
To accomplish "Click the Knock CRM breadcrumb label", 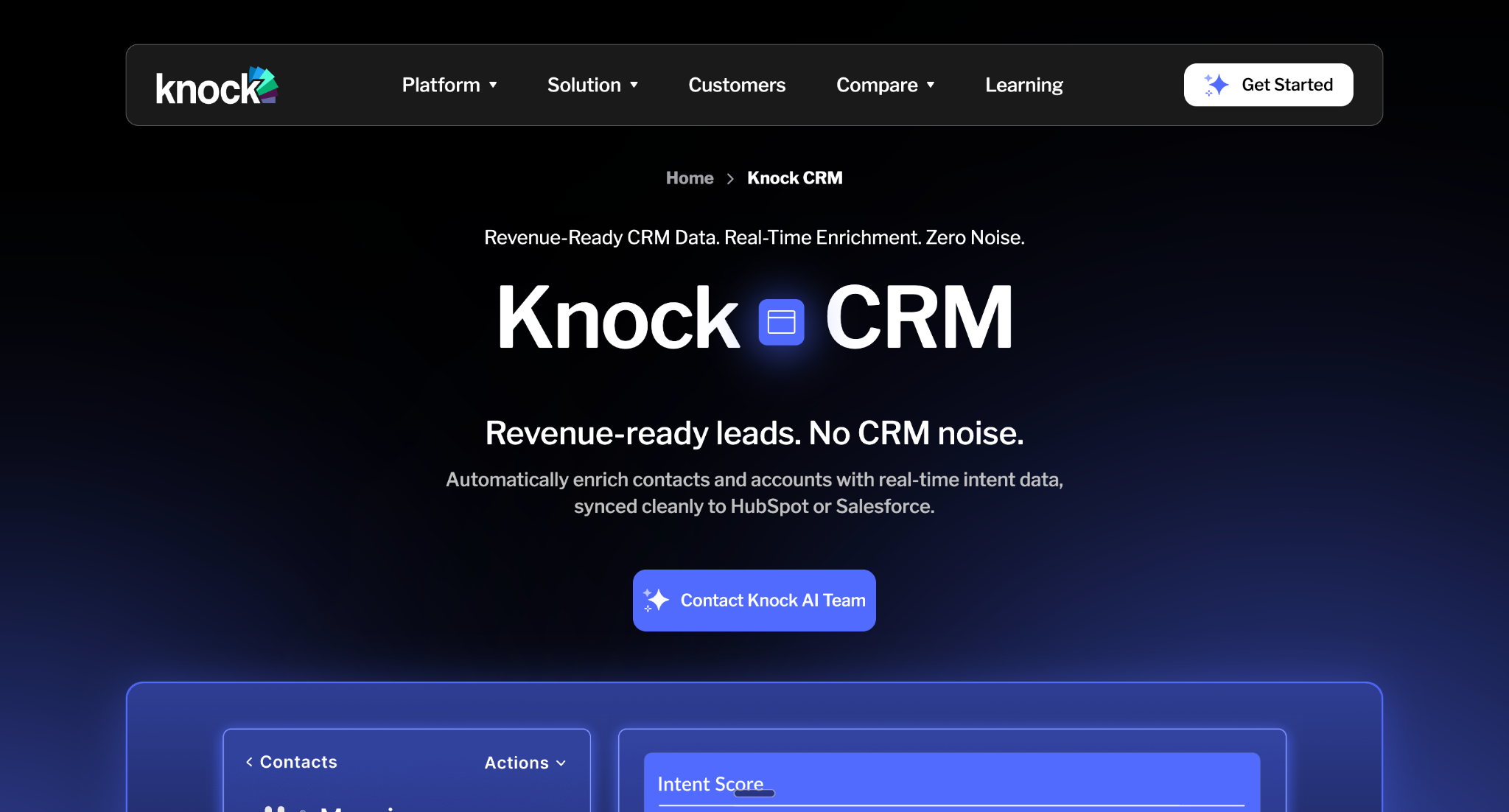I will tap(794, 178).
